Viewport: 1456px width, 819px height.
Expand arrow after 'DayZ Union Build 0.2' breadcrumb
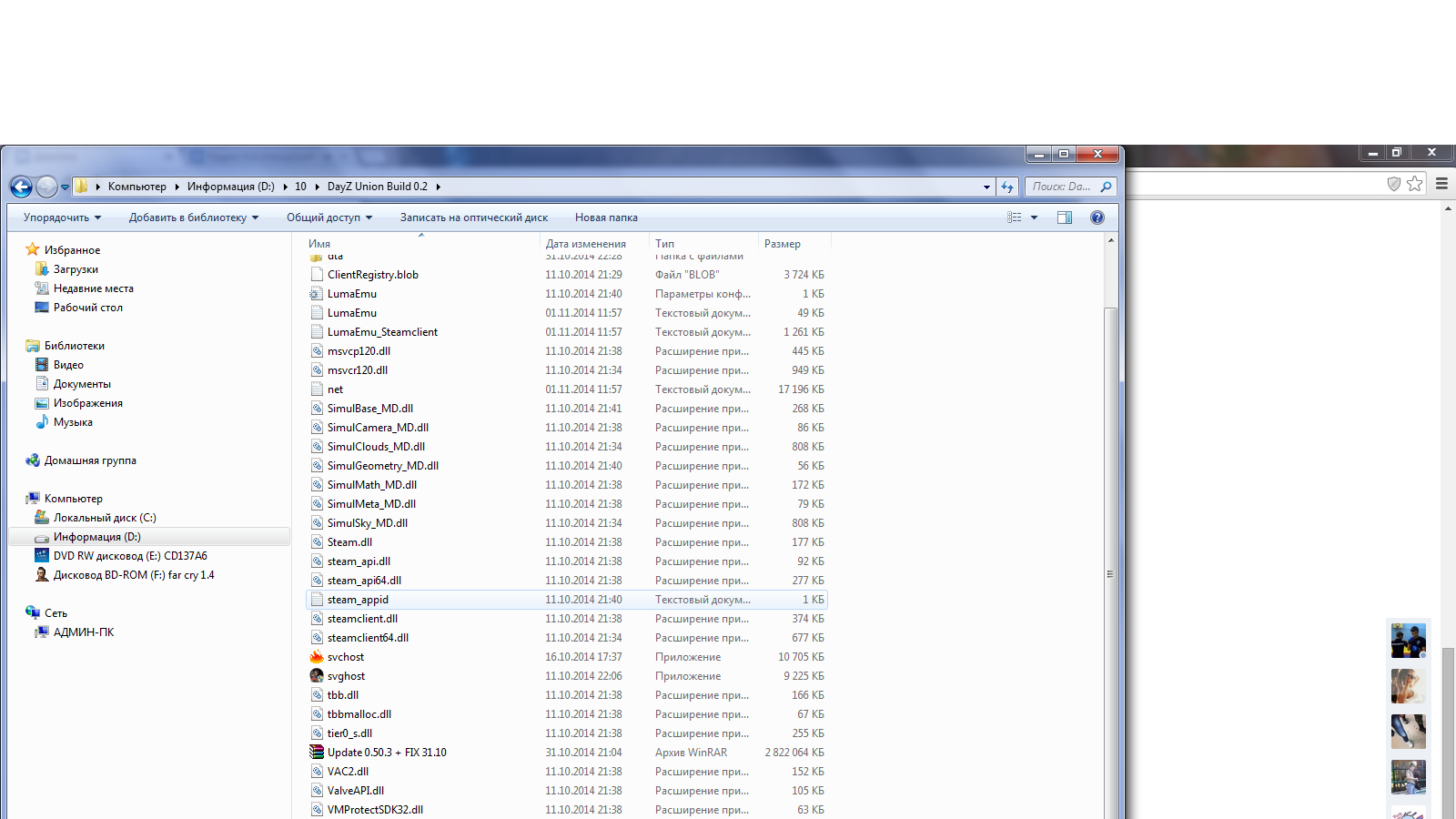click(438, 187)
